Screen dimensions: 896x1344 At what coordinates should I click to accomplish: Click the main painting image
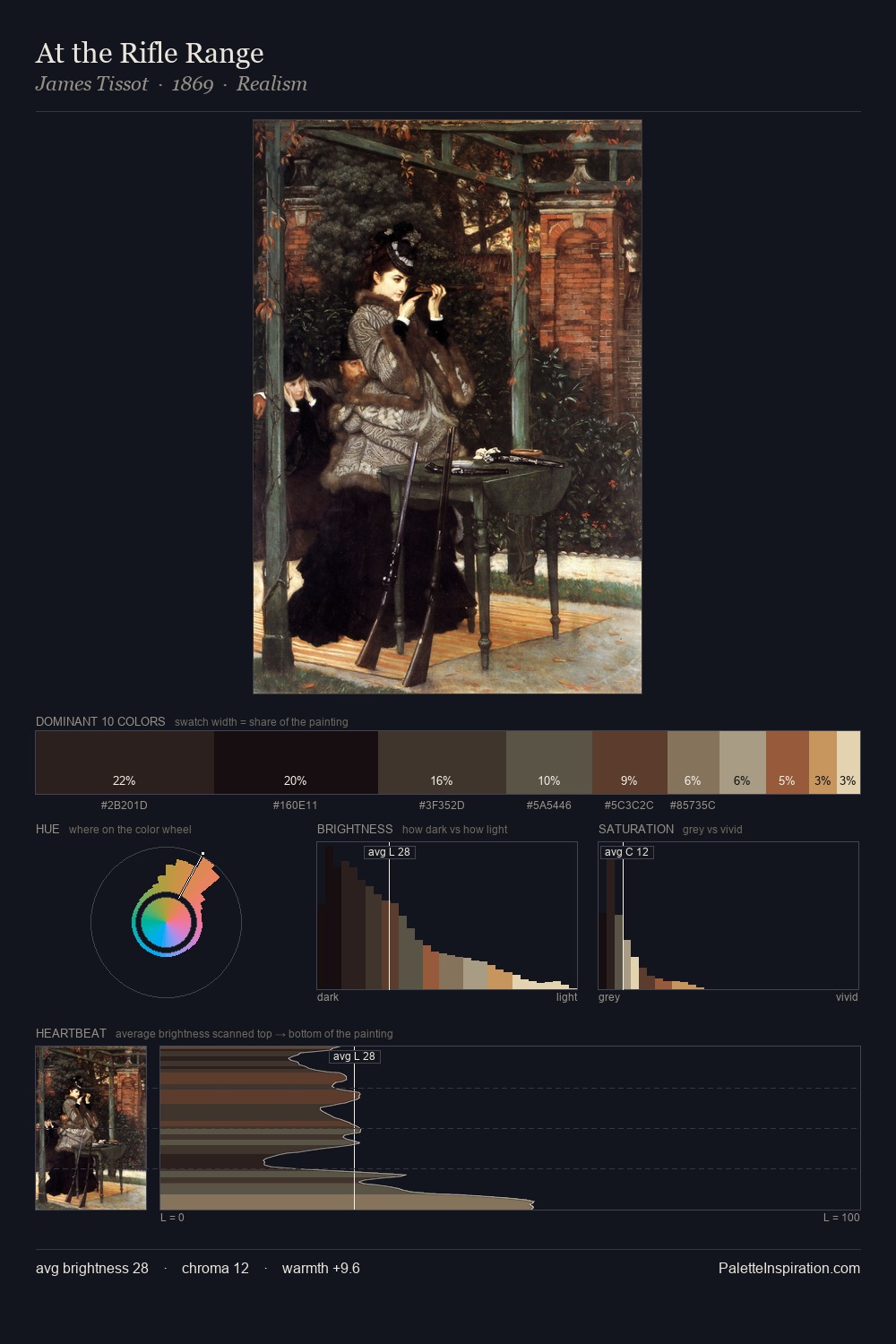(x=447, y=407)
